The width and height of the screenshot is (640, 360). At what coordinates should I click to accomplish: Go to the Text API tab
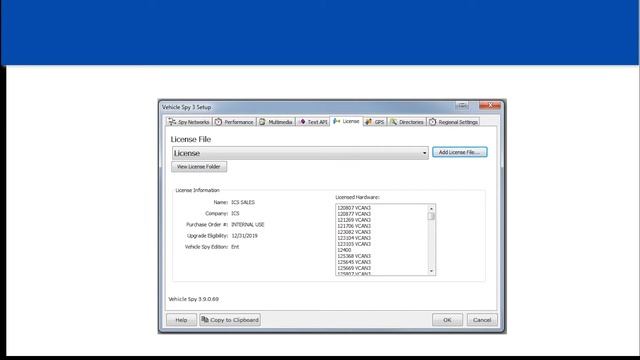[313, 122]
